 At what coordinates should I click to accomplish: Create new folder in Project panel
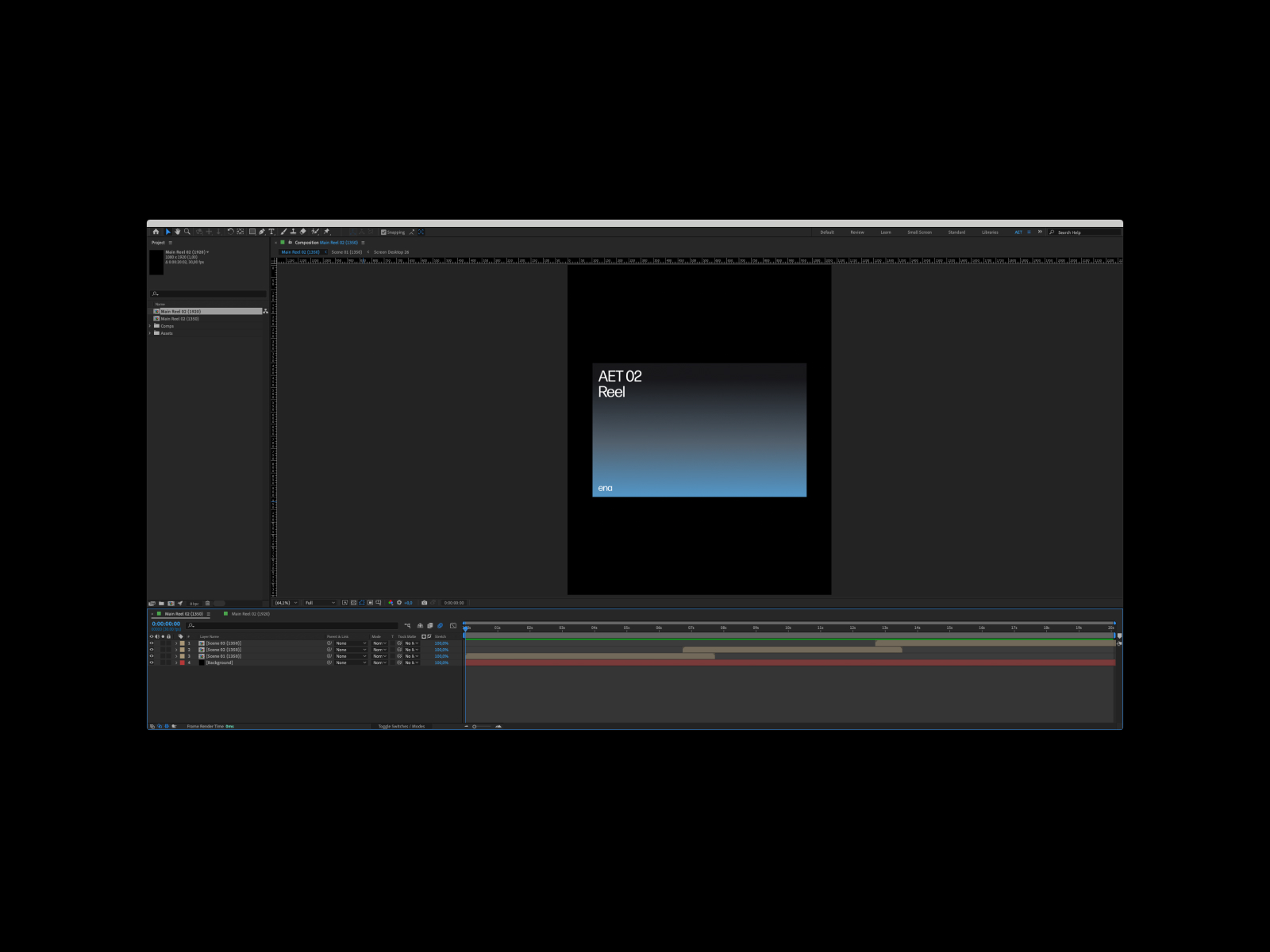161,603
